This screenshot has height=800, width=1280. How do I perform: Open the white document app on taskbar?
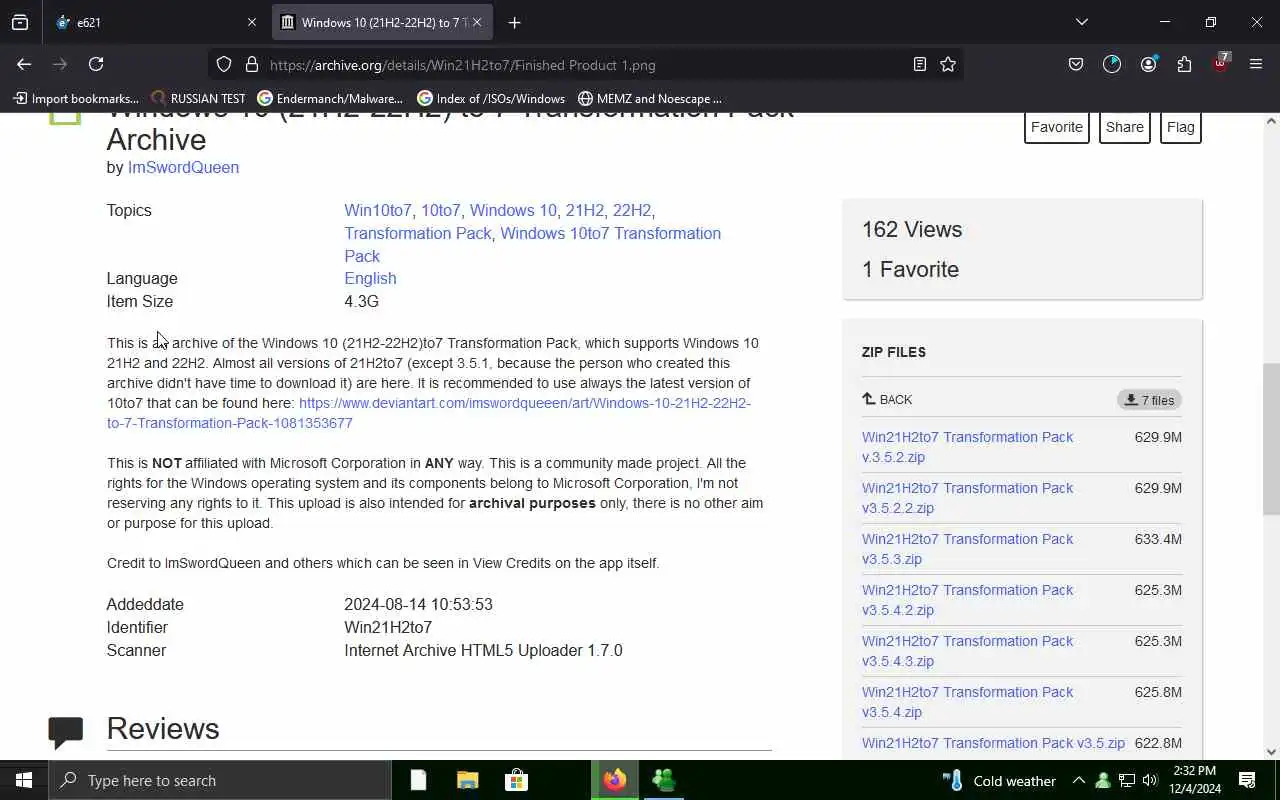pos(418,780)
